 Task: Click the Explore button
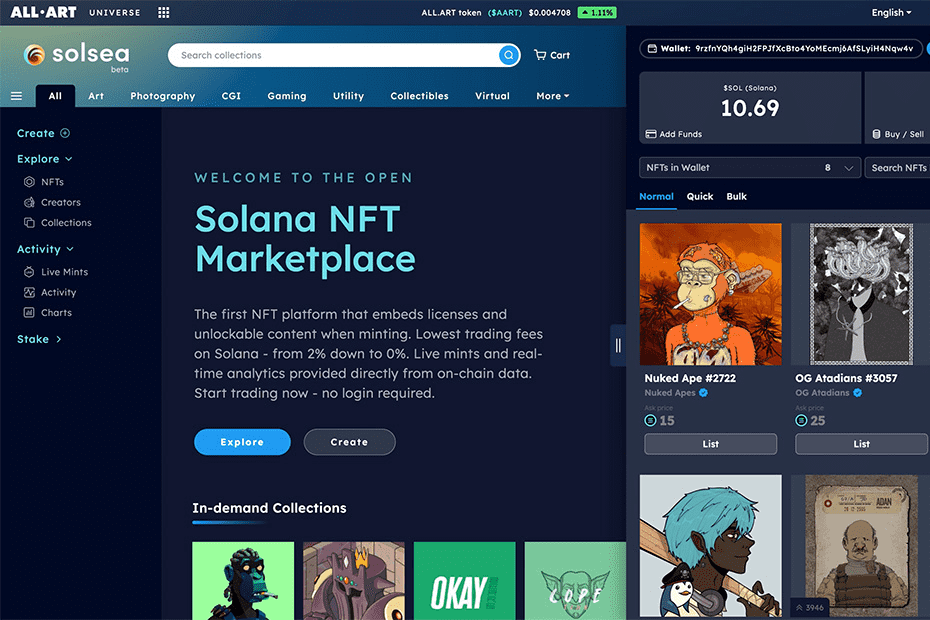242,441
